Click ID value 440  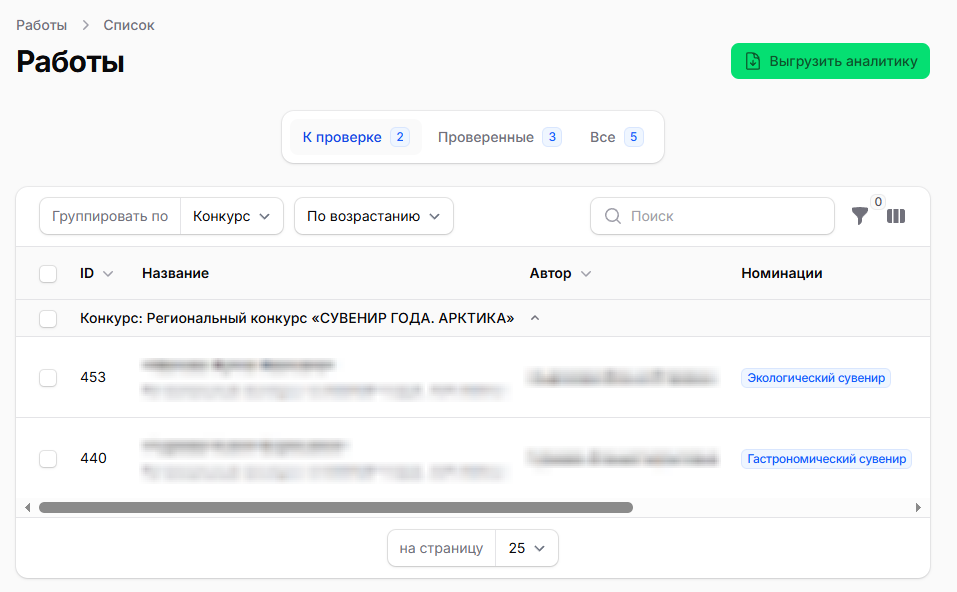coord(93,458)
